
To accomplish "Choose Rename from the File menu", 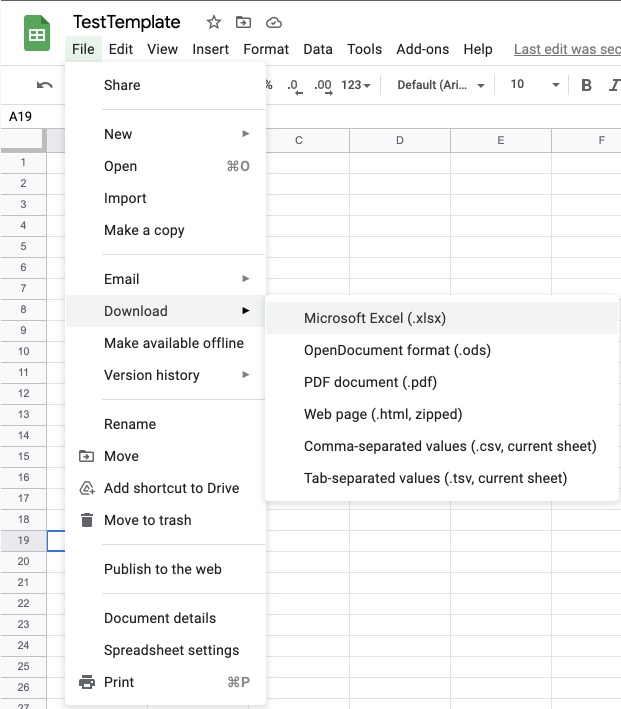I will click(166, 424).
